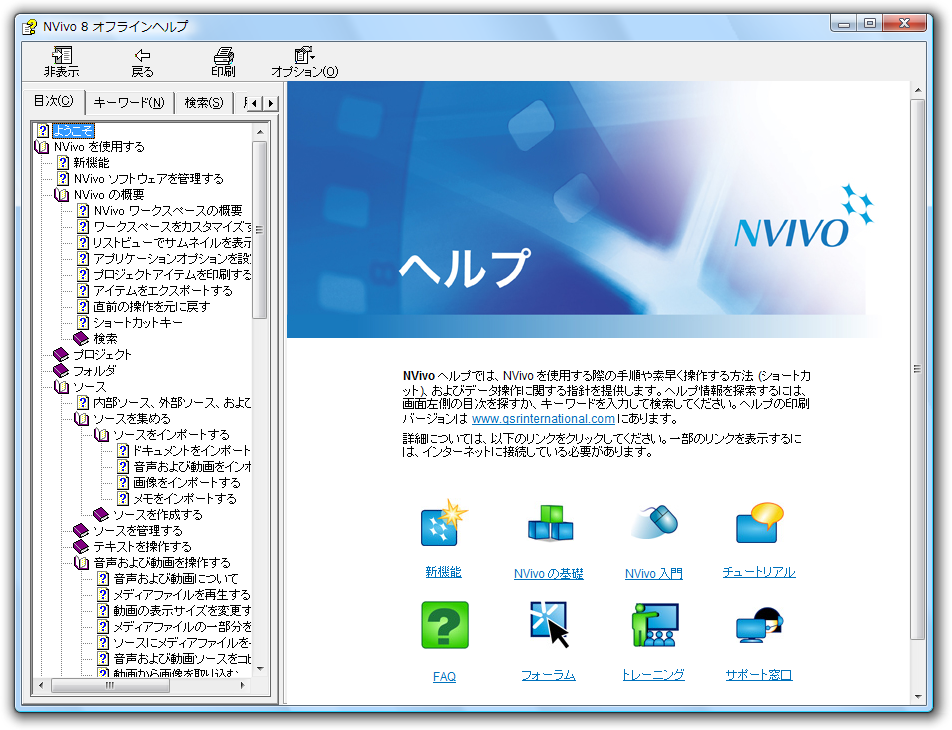Click the contents tree vertical scrollbar thumb
952x730 pixels.
[x=260, y=230]
